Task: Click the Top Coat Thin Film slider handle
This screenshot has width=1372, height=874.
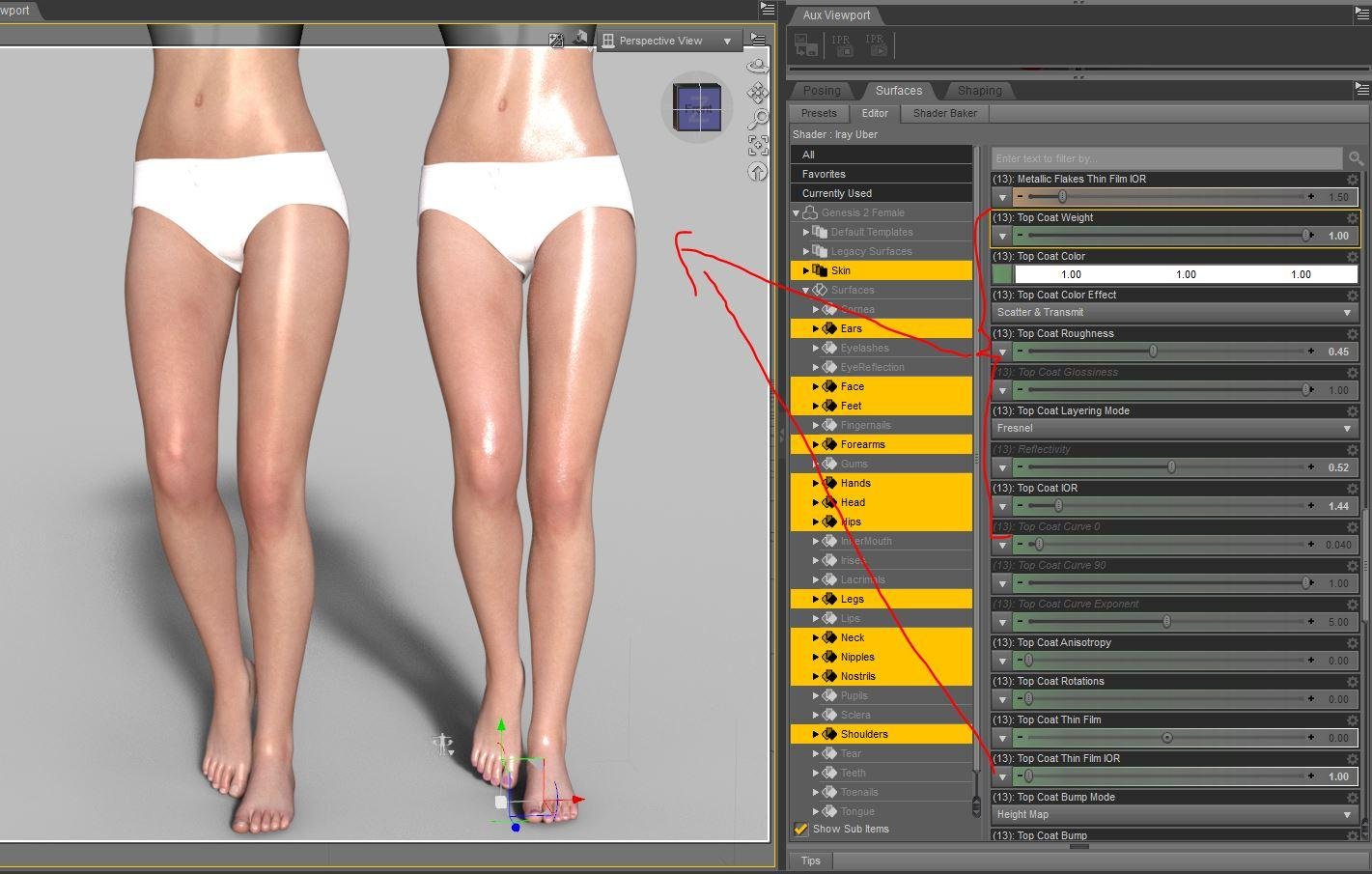Action: [x=1167, y=738]
